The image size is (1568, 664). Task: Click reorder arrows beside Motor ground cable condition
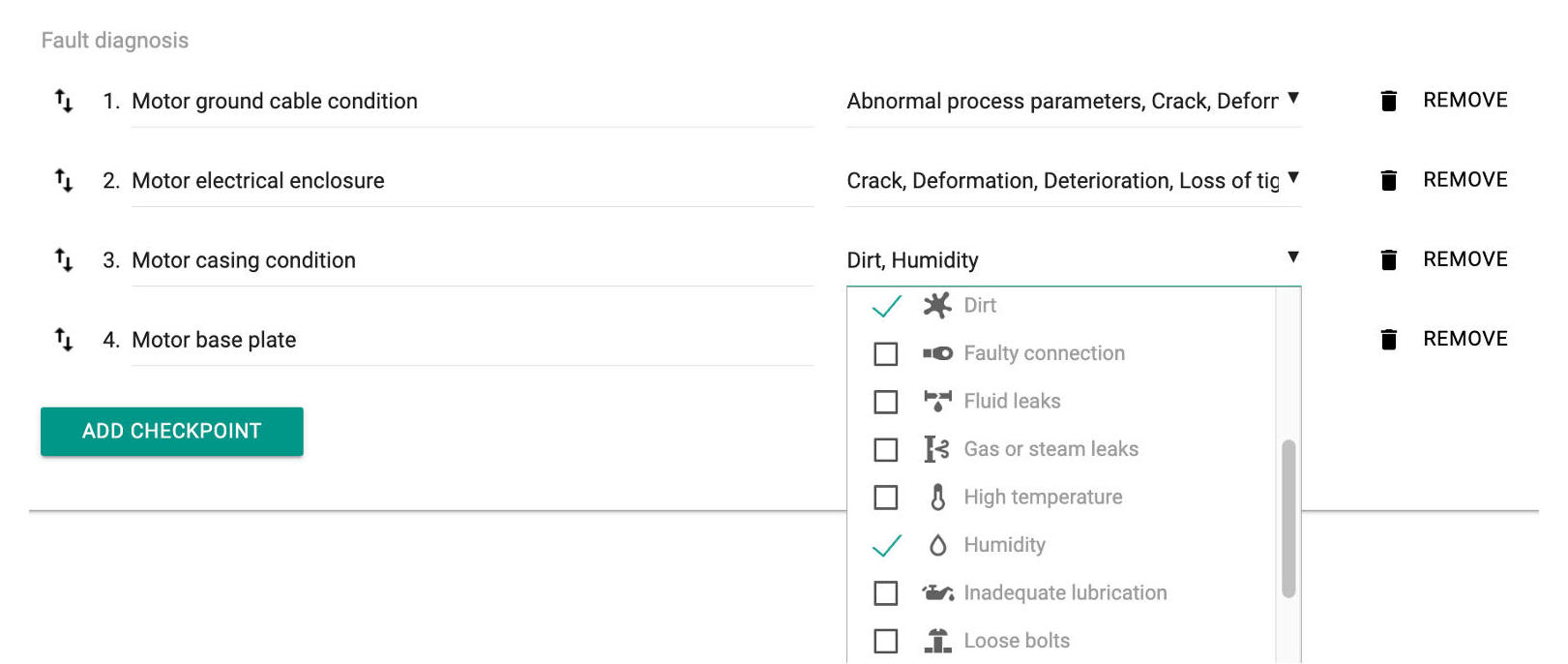point(64,101)
